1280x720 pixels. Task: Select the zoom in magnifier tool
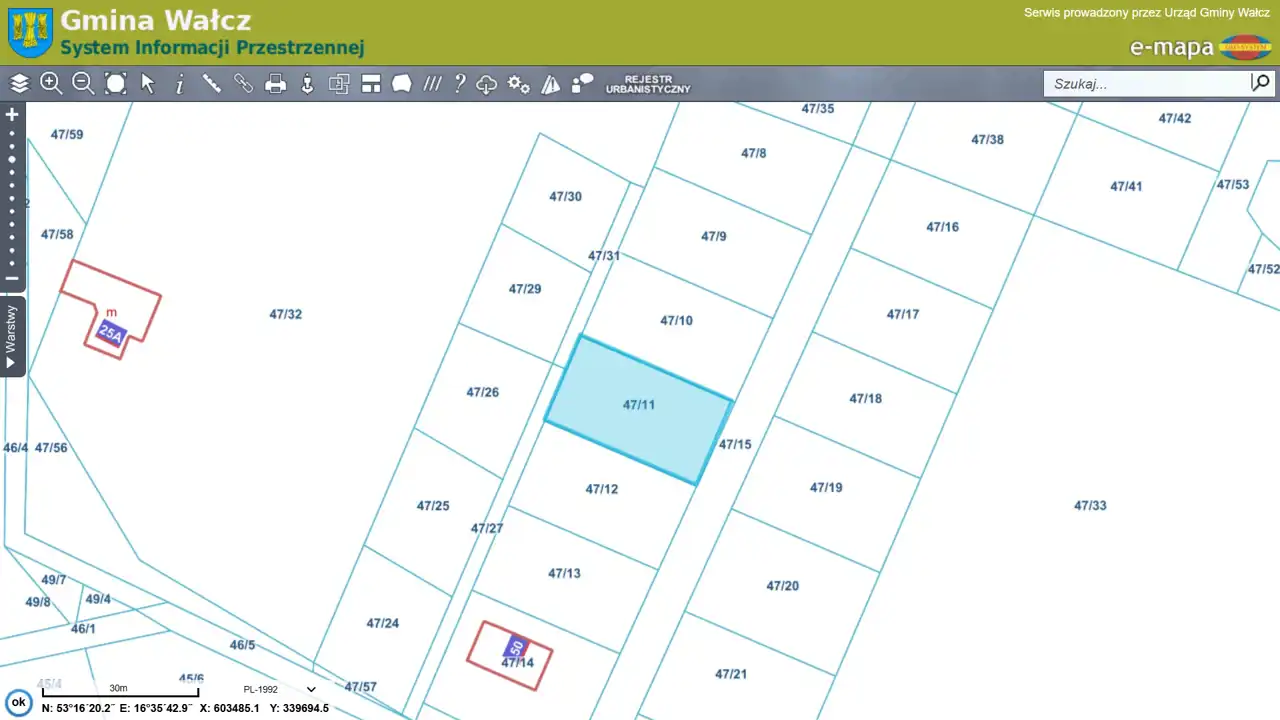pos(51,84)
